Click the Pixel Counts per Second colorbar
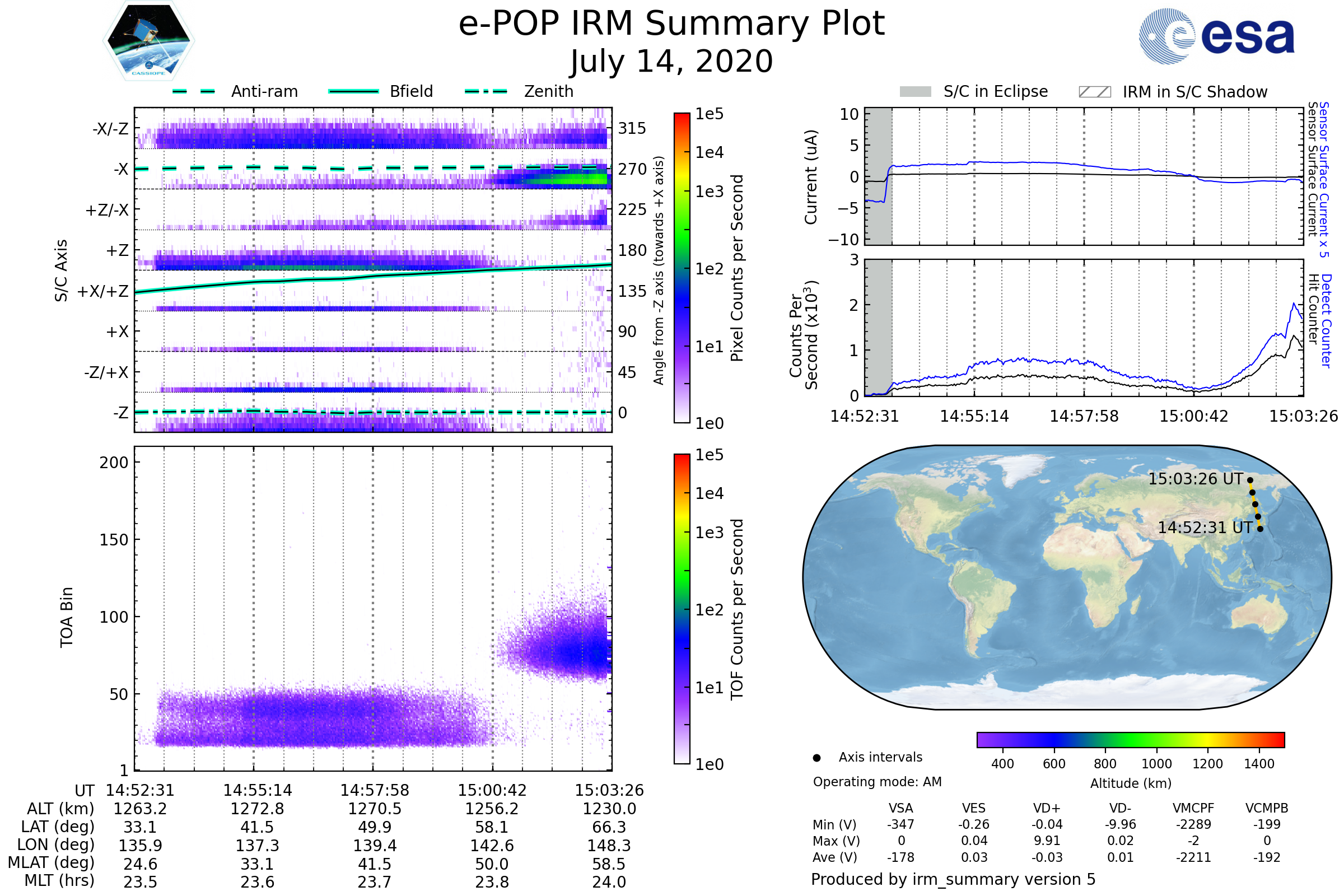Viewport: 1344px width, 896px height. tap(682, 268)
